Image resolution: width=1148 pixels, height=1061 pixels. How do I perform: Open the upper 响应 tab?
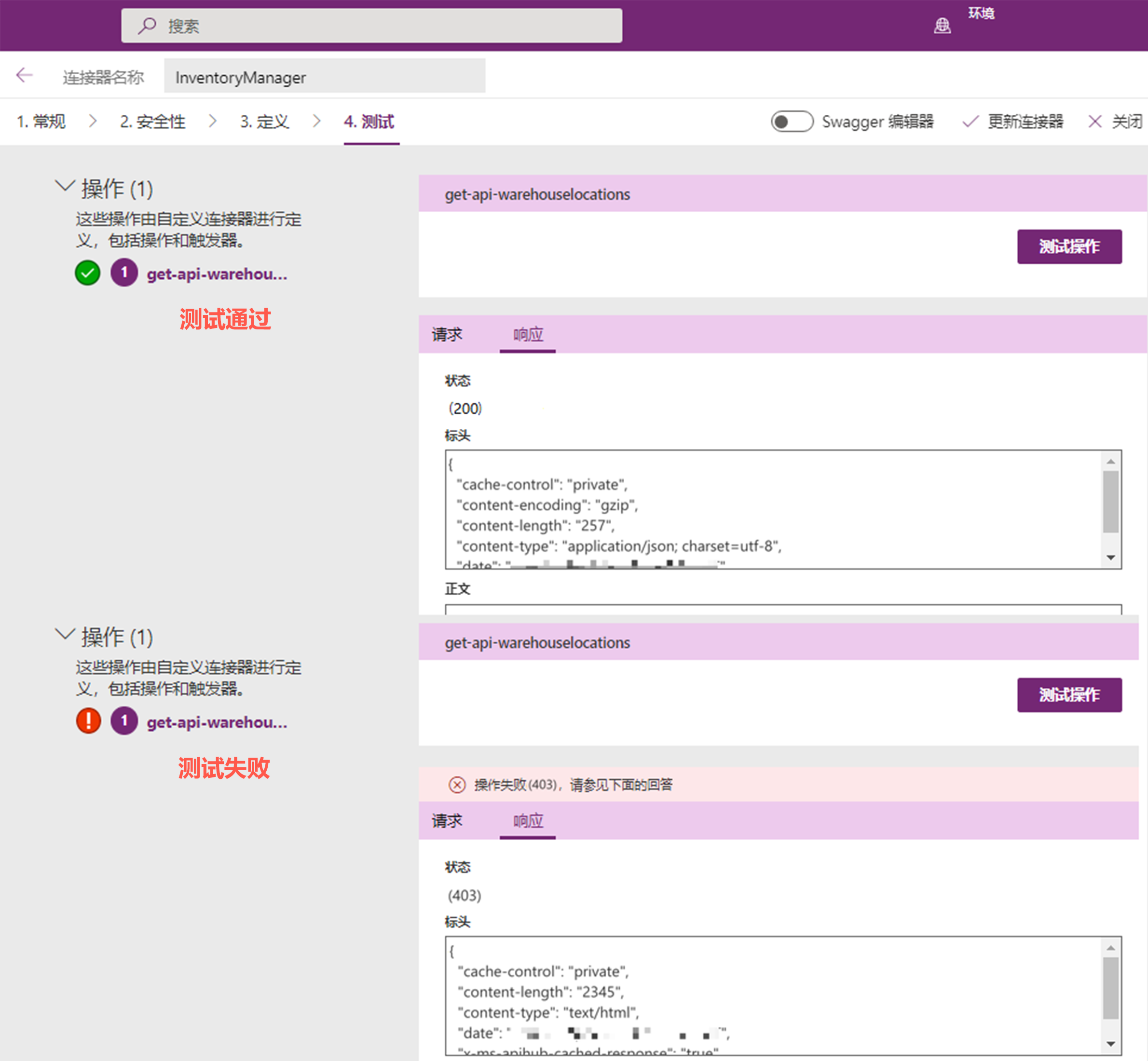[528, 334]
